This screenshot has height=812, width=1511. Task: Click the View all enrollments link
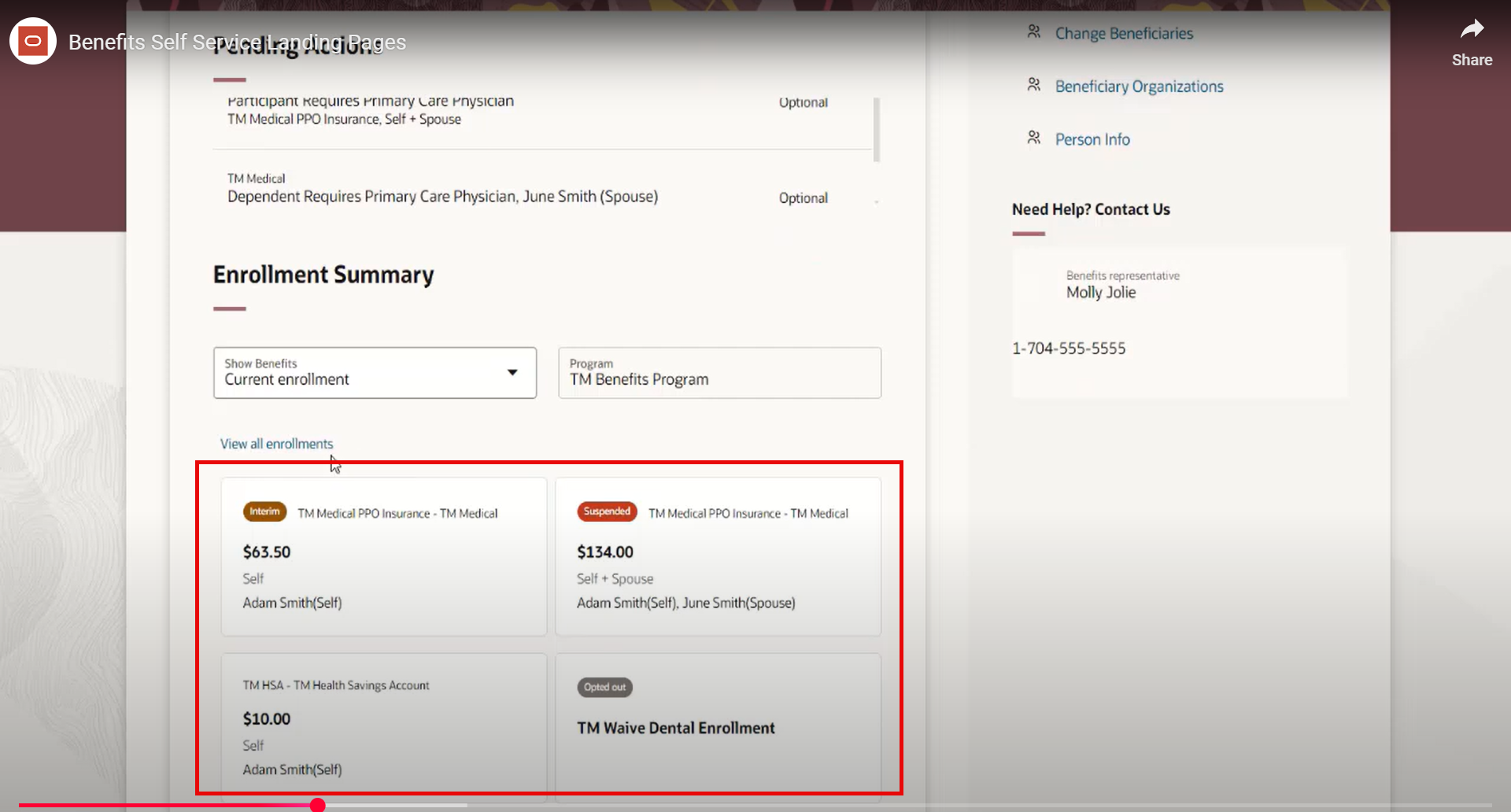tap(276, 443)
